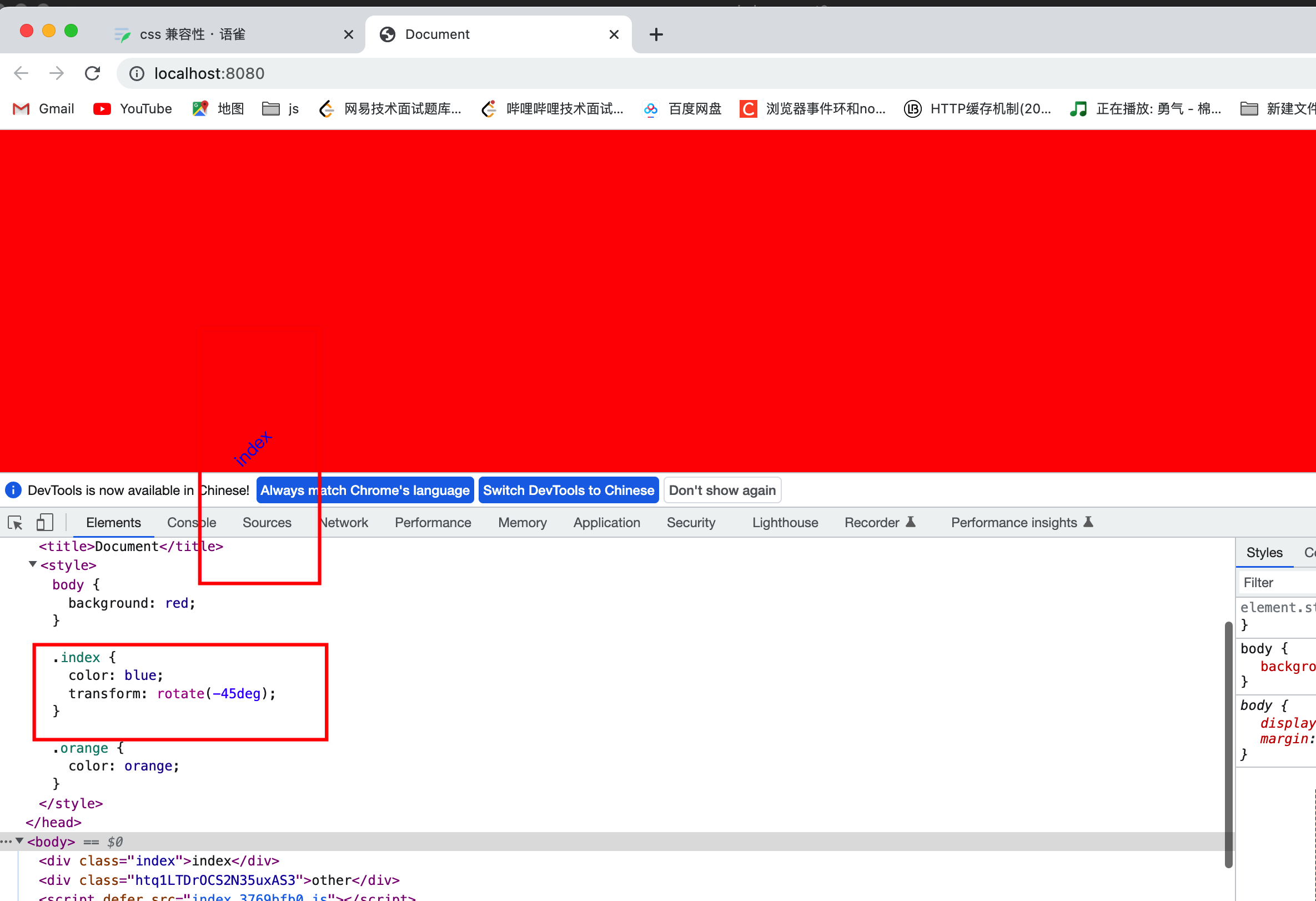Screen dimensions: 1316x901
Task: Click Always match Chrome's language button
Action: tap(365, 490)
